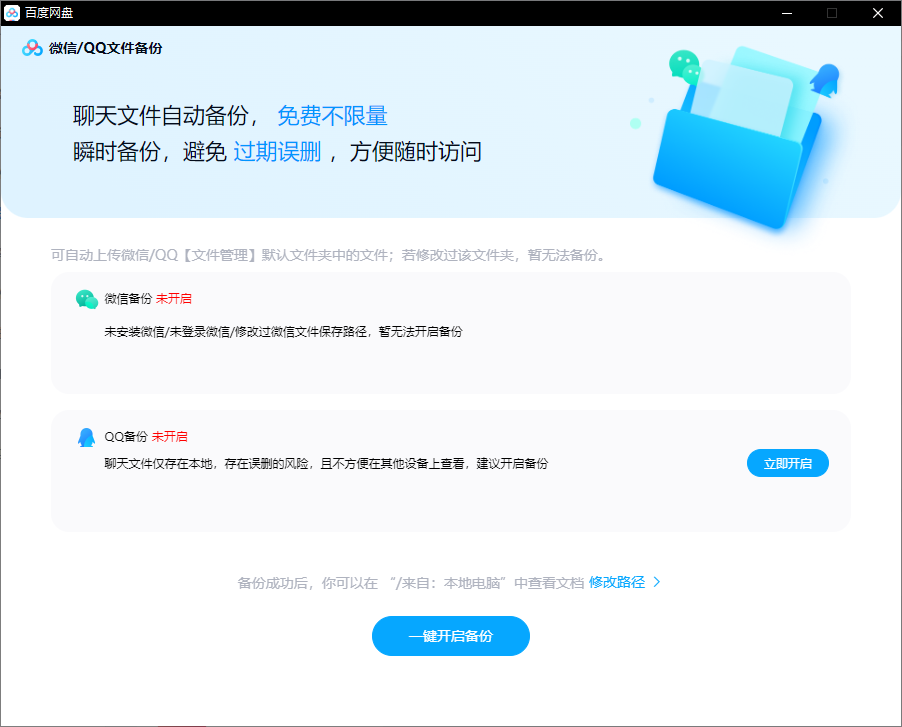The height and width of the screenshot is (727, 902).
Task: Enable backup with 一键开启备份 button
Action: point(451,635)
